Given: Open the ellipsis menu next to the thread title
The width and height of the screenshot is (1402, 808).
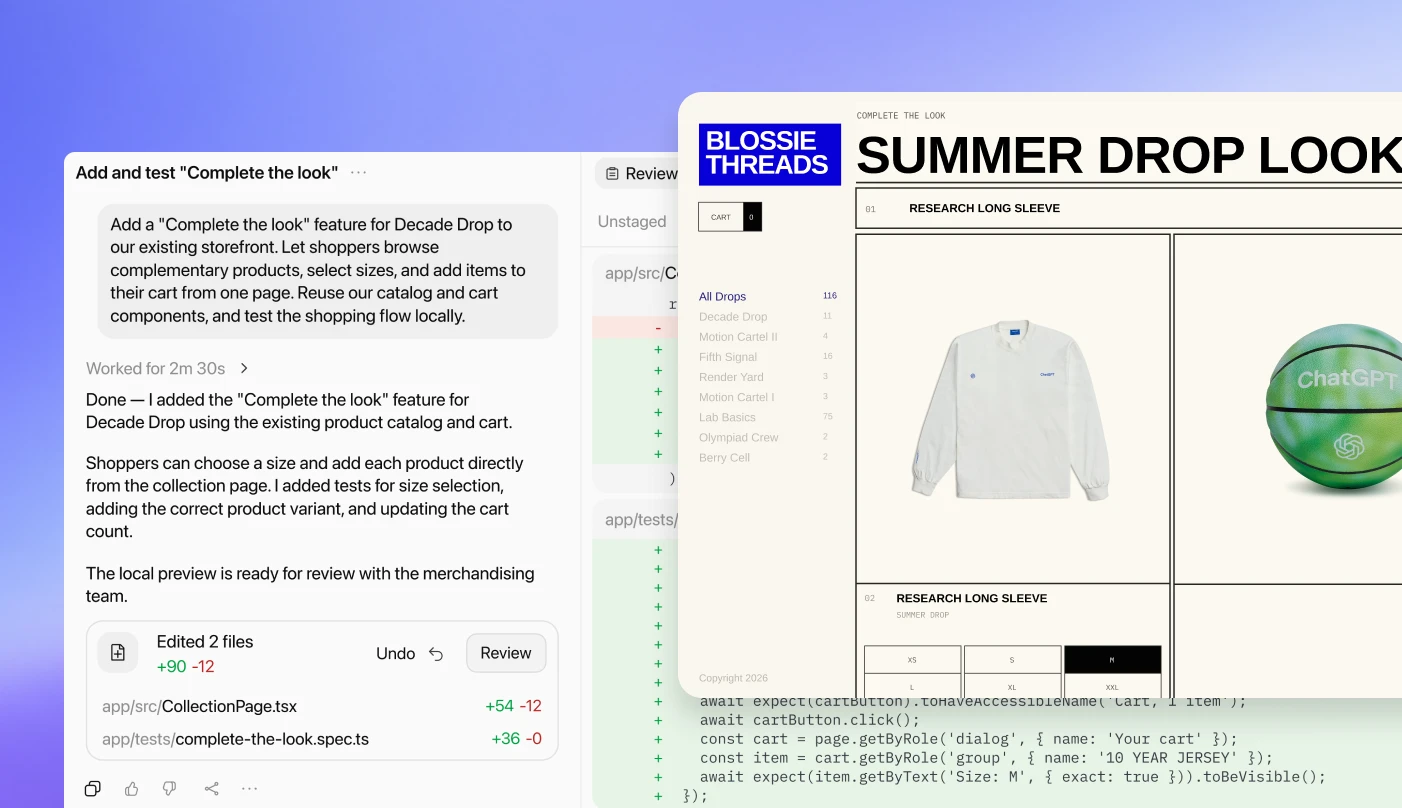Looking at the screenshot, I should click(x=359, y=173).
